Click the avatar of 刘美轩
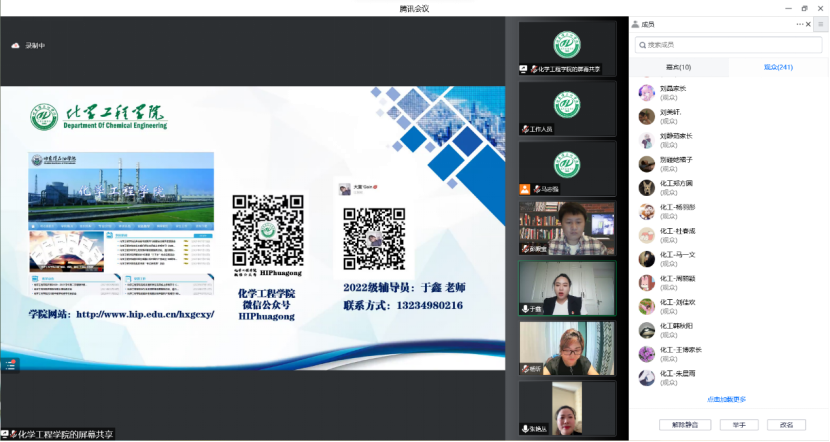This screenshot has height=442, width=830. [x=646, y=116]
